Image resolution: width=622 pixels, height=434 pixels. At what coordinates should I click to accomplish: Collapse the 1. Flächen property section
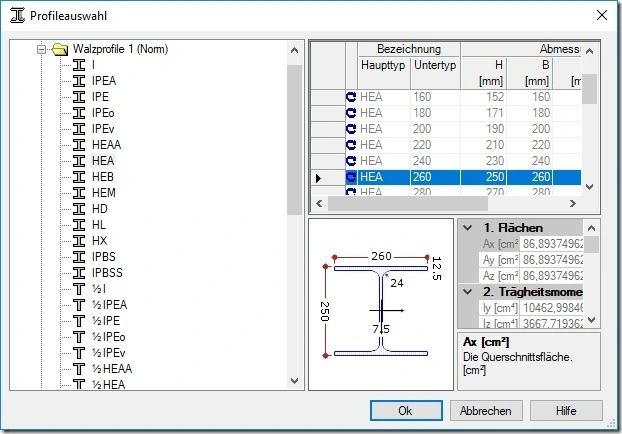[x=468, y=228]
